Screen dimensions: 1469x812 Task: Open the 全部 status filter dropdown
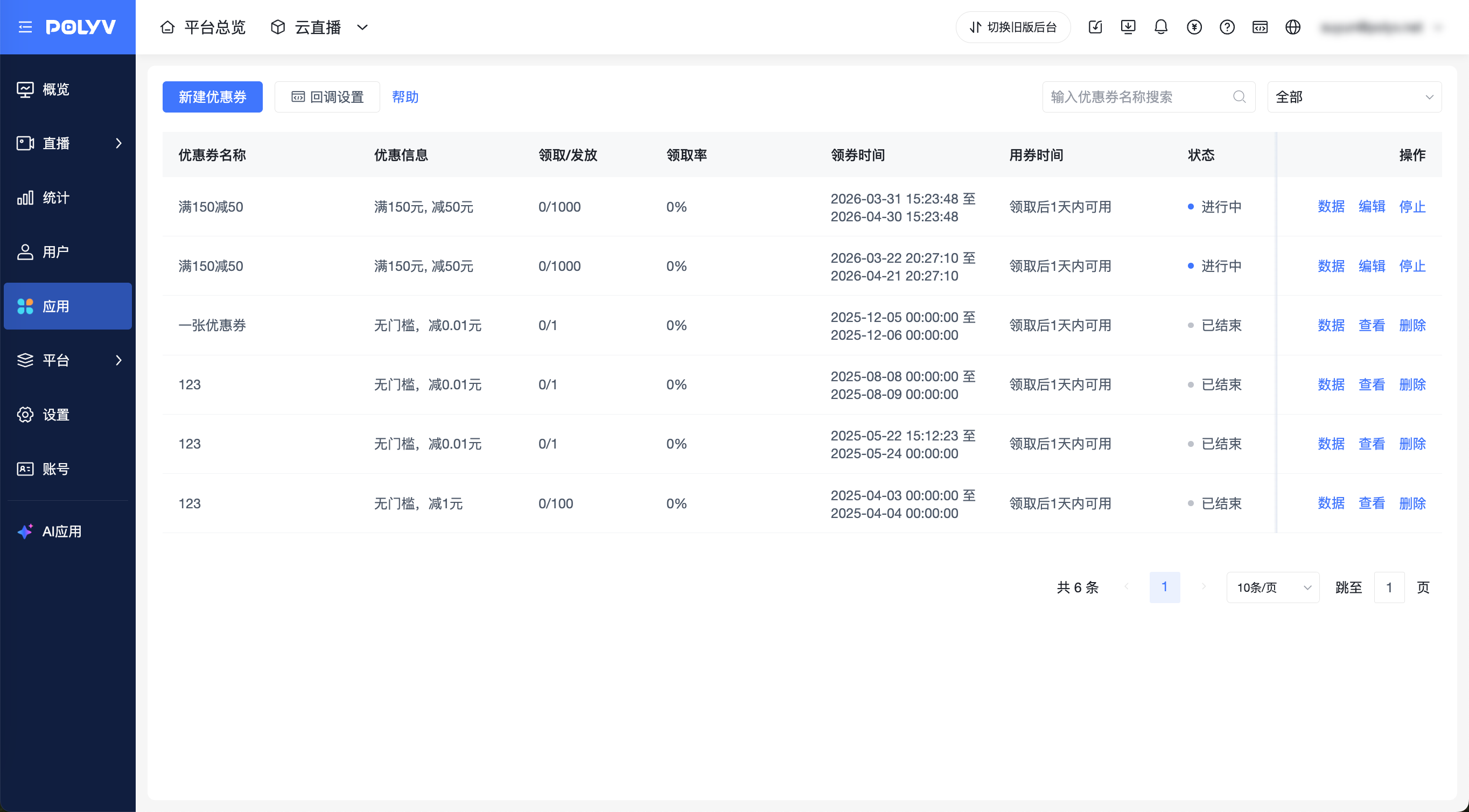(x=1354, y=97)
